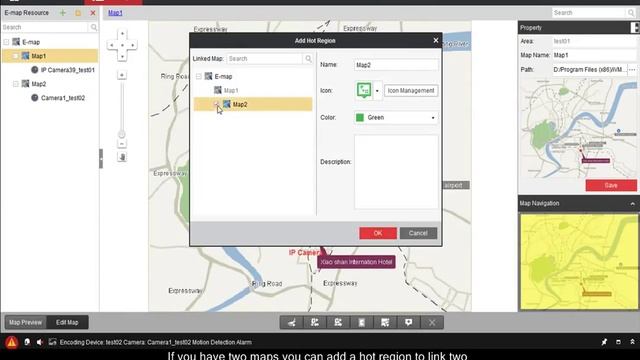Open the Map1 breadcrumb link above the map
This screenshot has width=640, height=360.
[x=115, y=13]
